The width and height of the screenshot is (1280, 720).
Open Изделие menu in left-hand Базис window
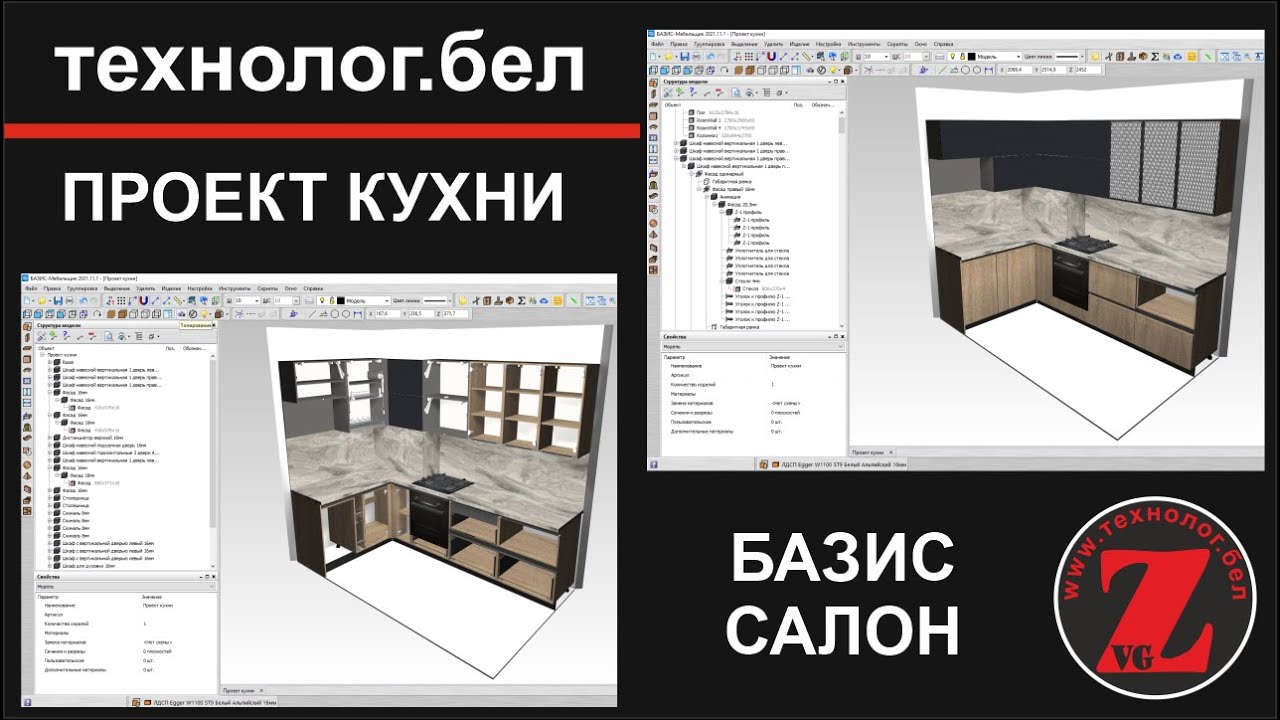[x=171, y=289]
